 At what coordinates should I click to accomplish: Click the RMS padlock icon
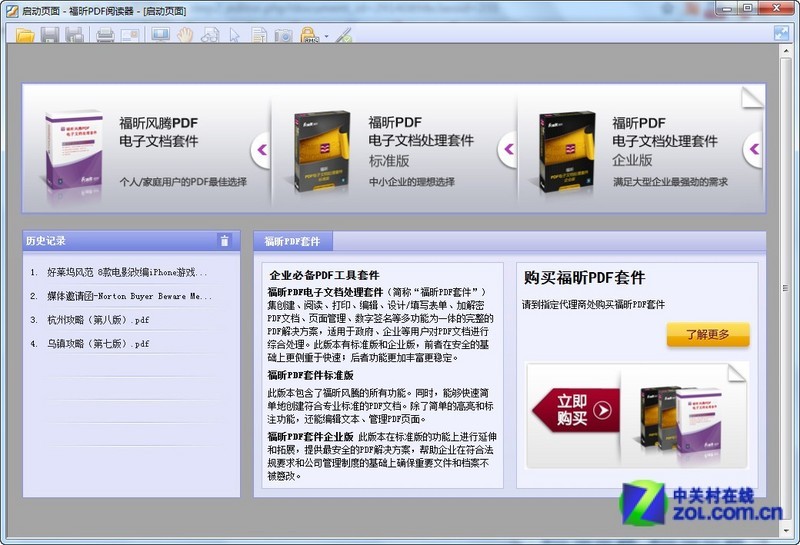tap(309, 35)
